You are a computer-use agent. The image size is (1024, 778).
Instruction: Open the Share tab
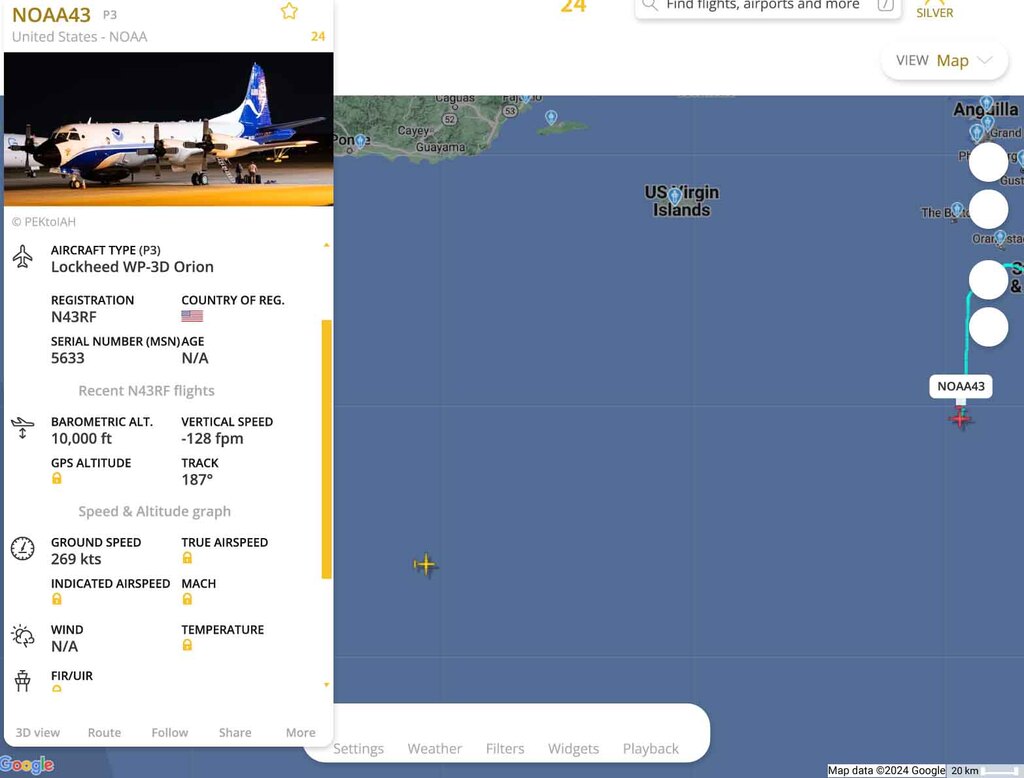click(x=235, y=732)
